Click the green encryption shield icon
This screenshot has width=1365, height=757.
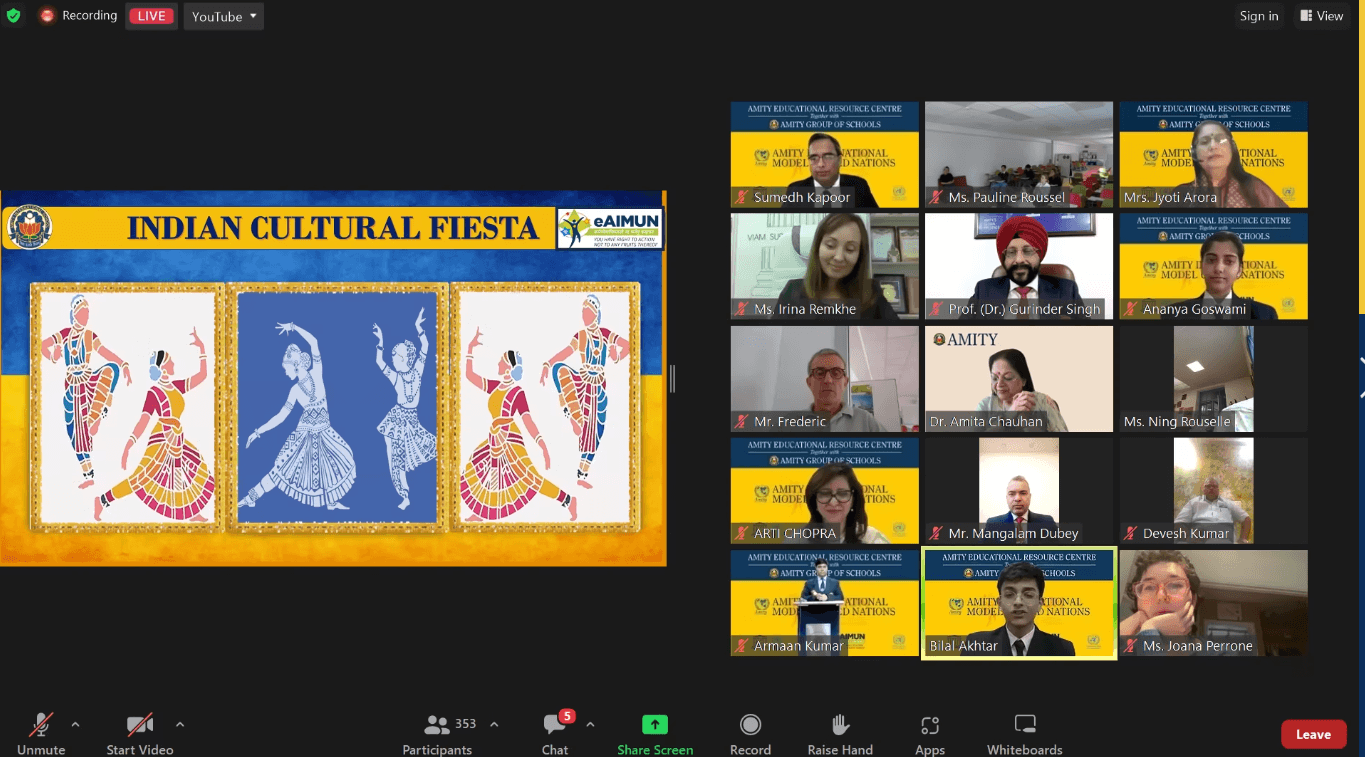pos(13,16)
